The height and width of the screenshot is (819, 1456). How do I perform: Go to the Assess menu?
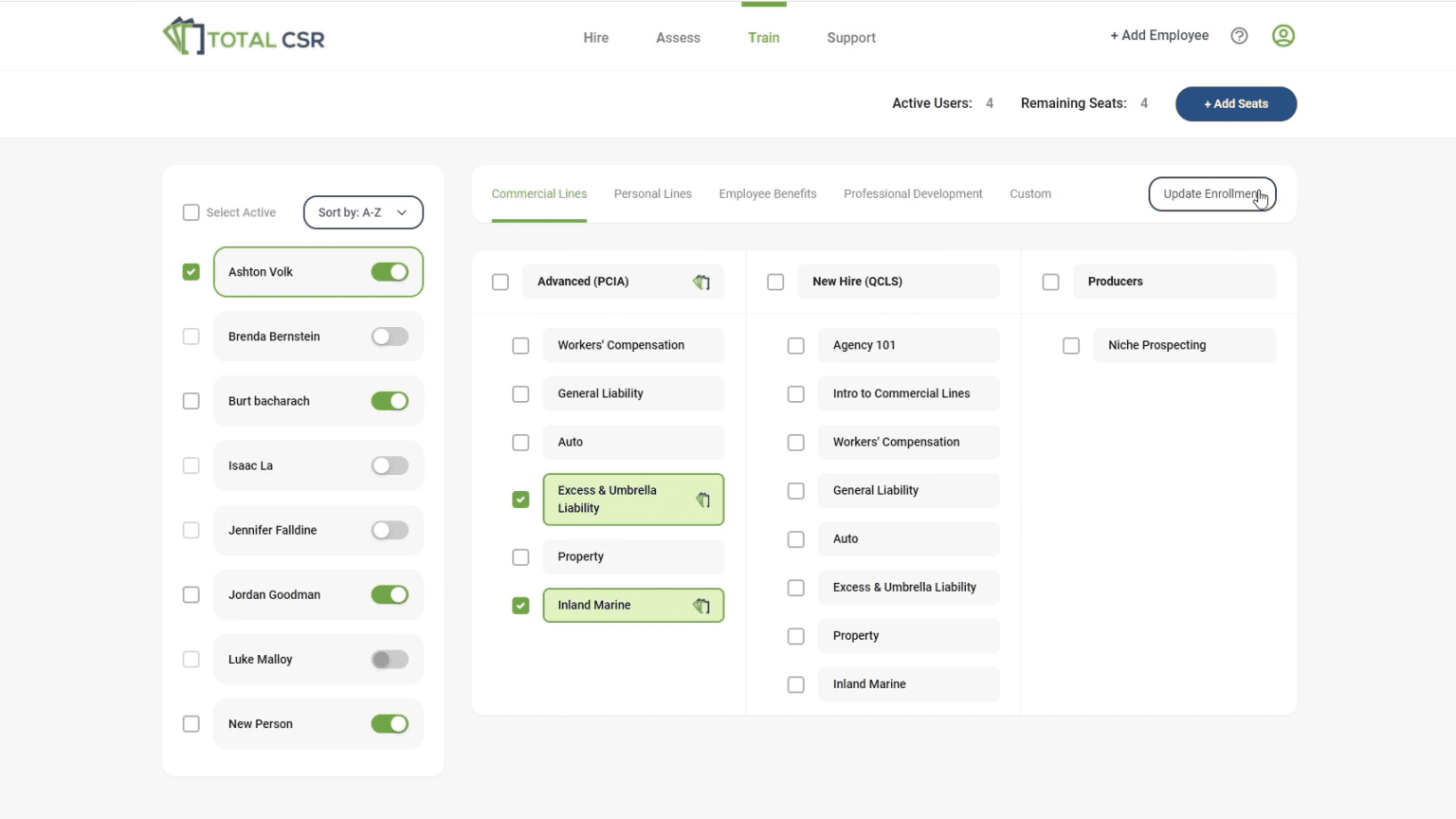pos(678,38)
